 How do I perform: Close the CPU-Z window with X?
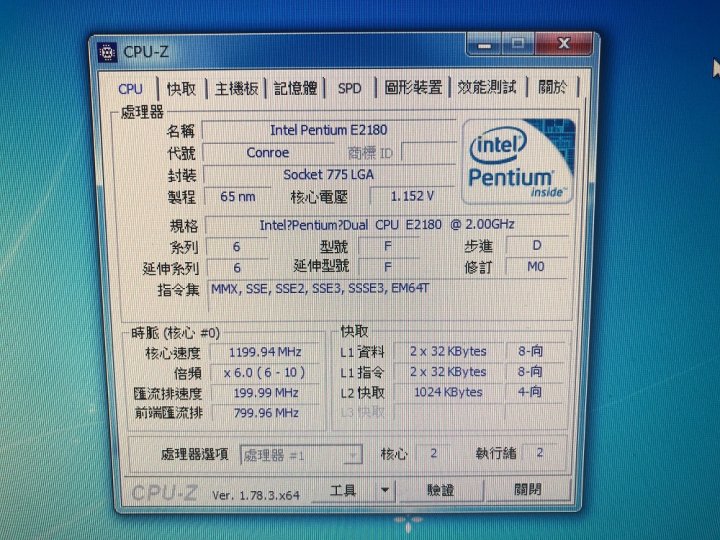tap(563, 44)
